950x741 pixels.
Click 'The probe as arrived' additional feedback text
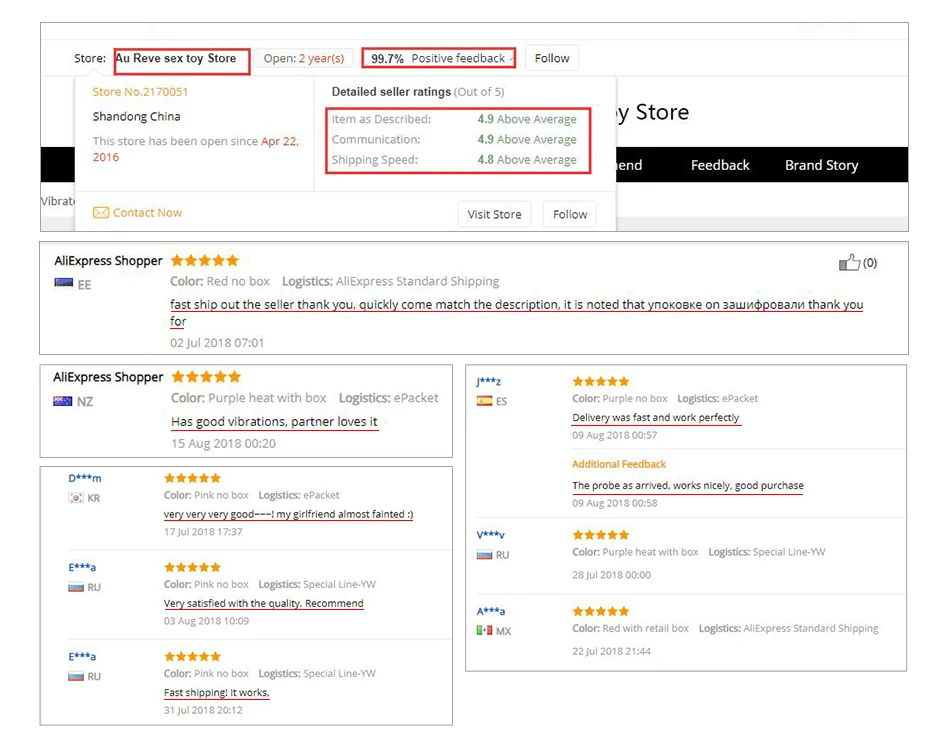point(688,485)
